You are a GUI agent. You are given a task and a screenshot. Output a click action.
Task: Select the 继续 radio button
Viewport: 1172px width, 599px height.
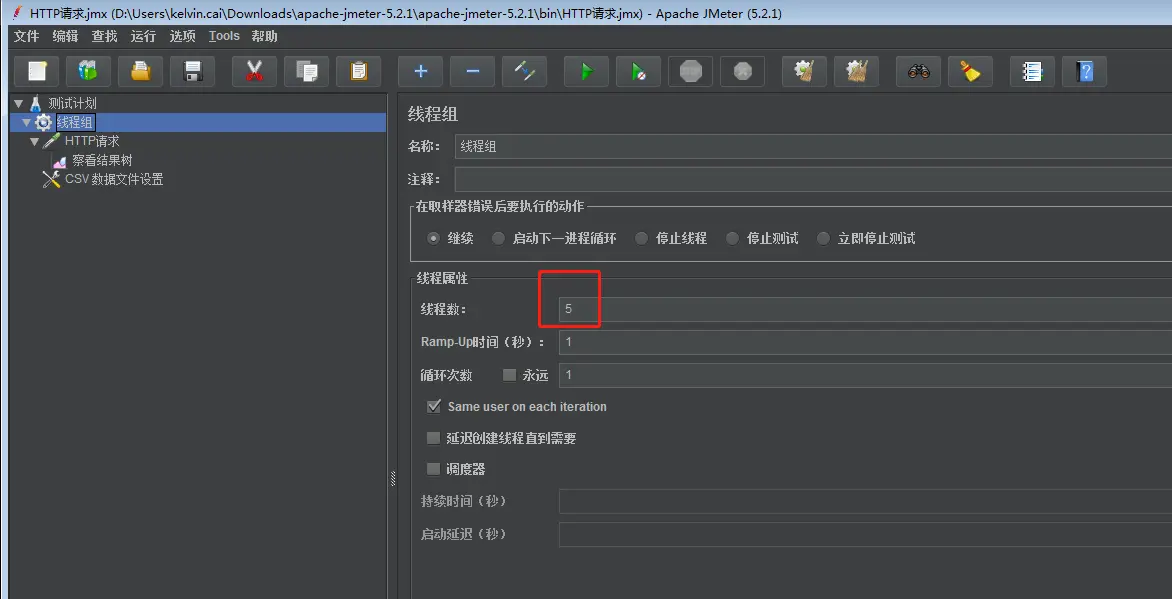(x=434, y=239)
